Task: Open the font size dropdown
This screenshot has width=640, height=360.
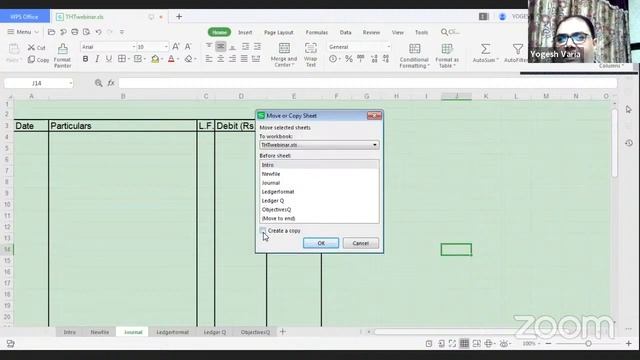Action: tap(166, 47)
